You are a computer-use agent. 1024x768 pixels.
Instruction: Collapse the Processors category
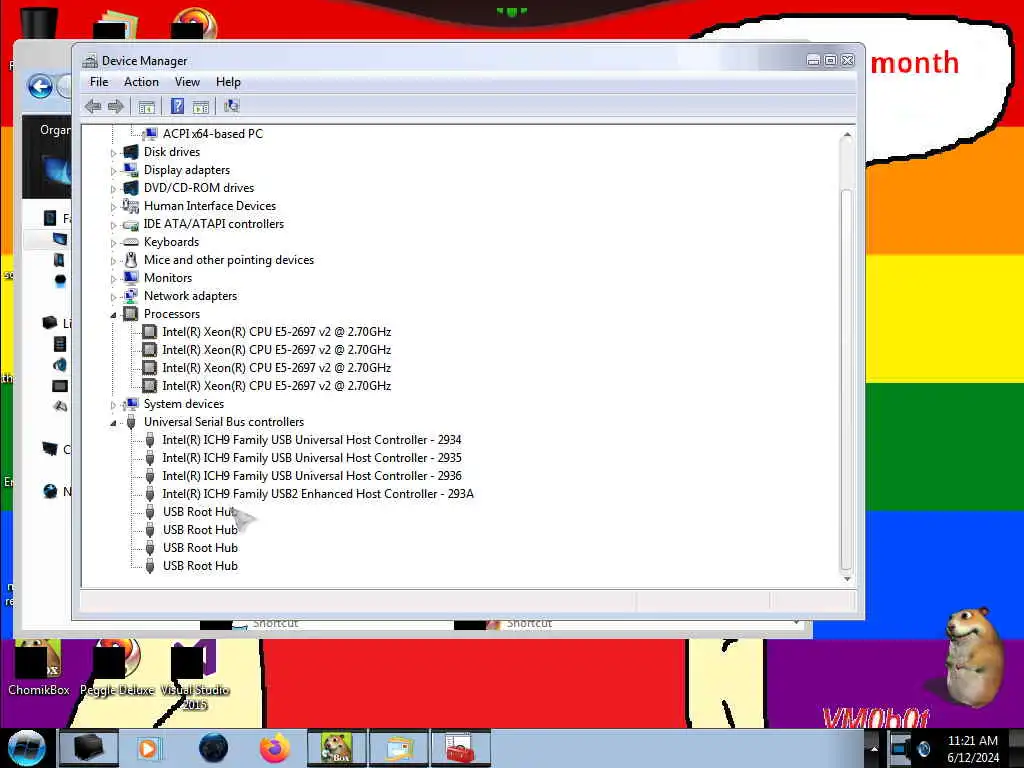(114, 315)
